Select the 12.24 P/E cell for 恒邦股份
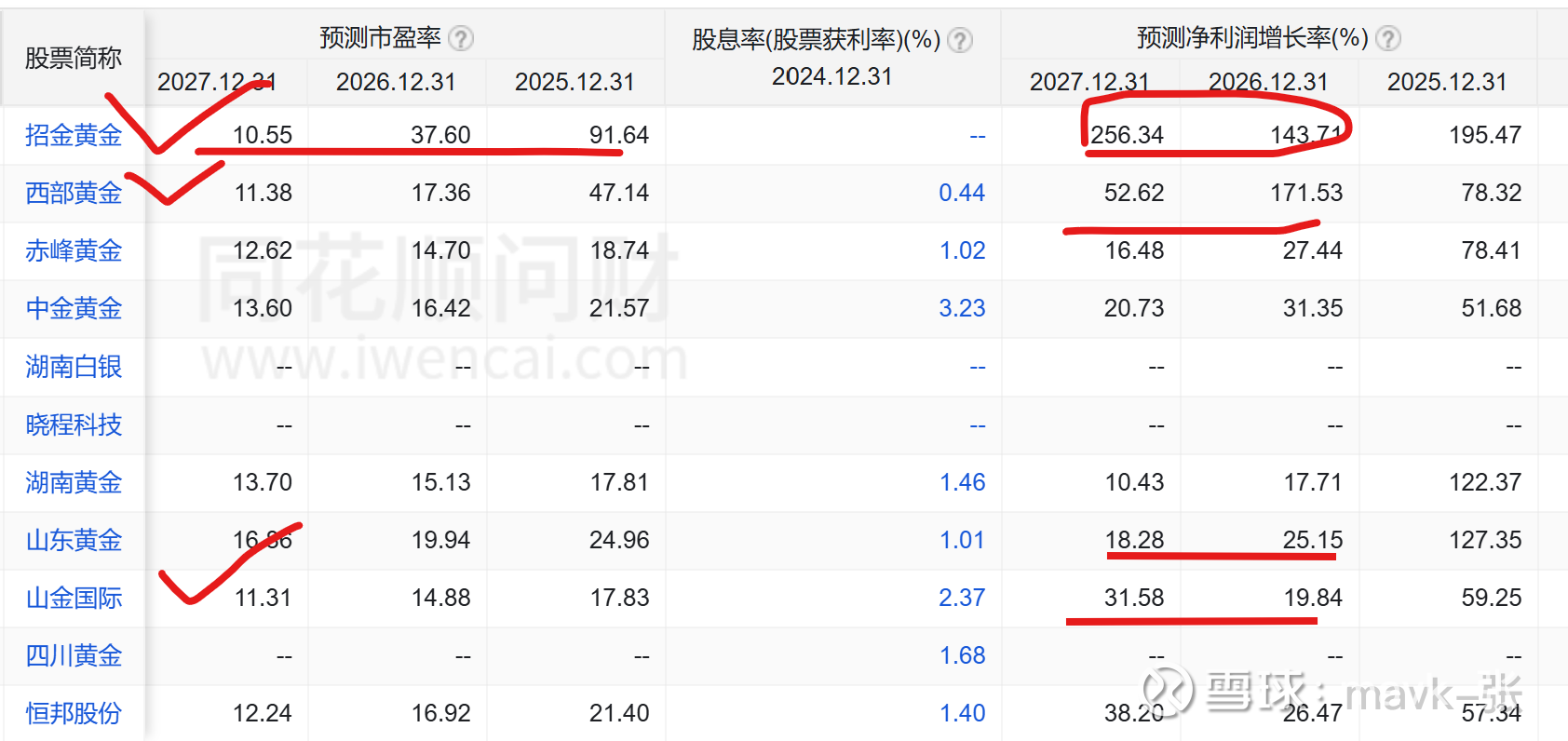 263,713
